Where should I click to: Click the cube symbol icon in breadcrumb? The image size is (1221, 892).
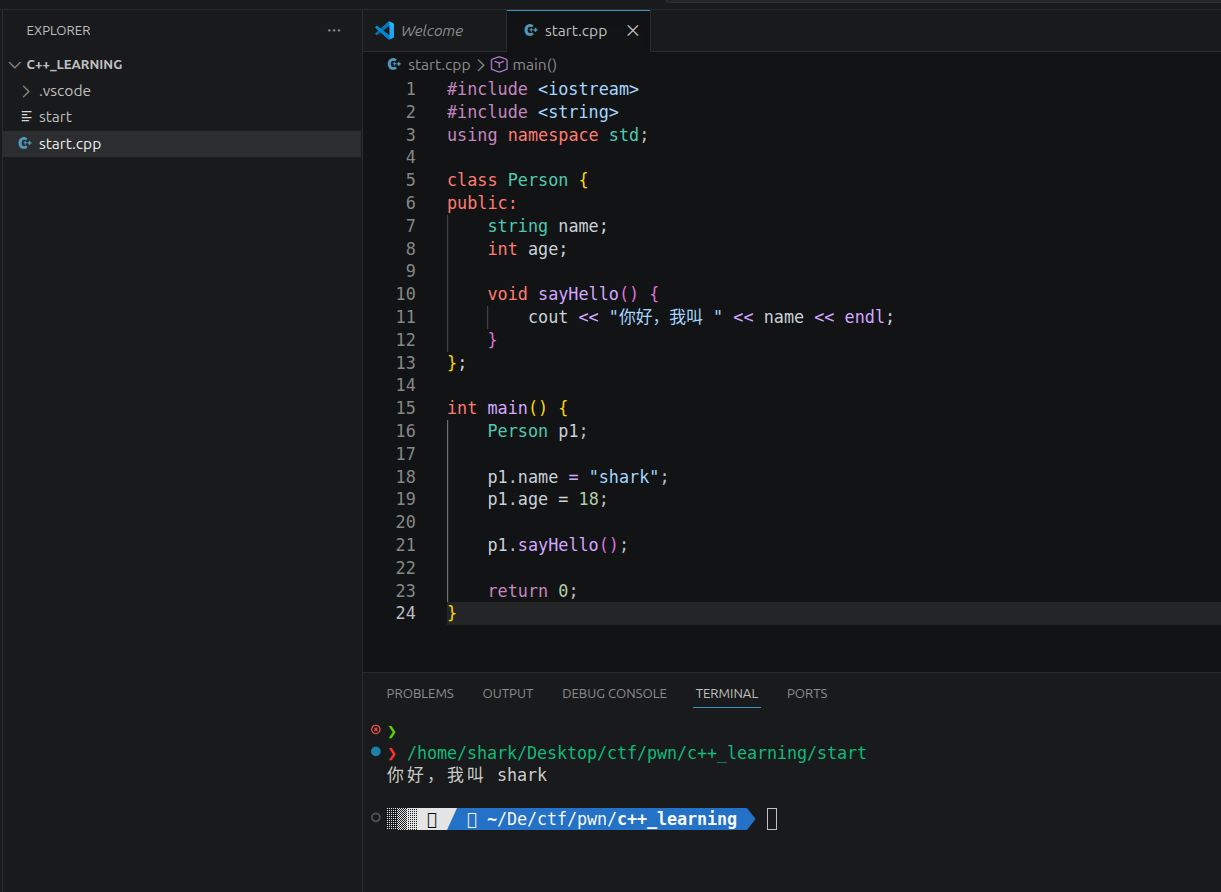[499, 65]
